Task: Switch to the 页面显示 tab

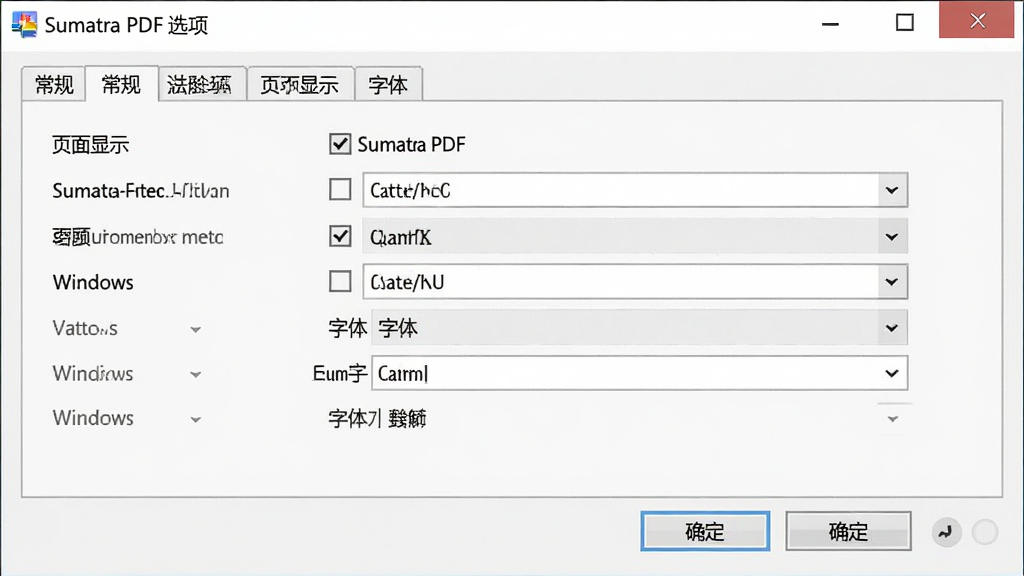Action: coord(300,84)
